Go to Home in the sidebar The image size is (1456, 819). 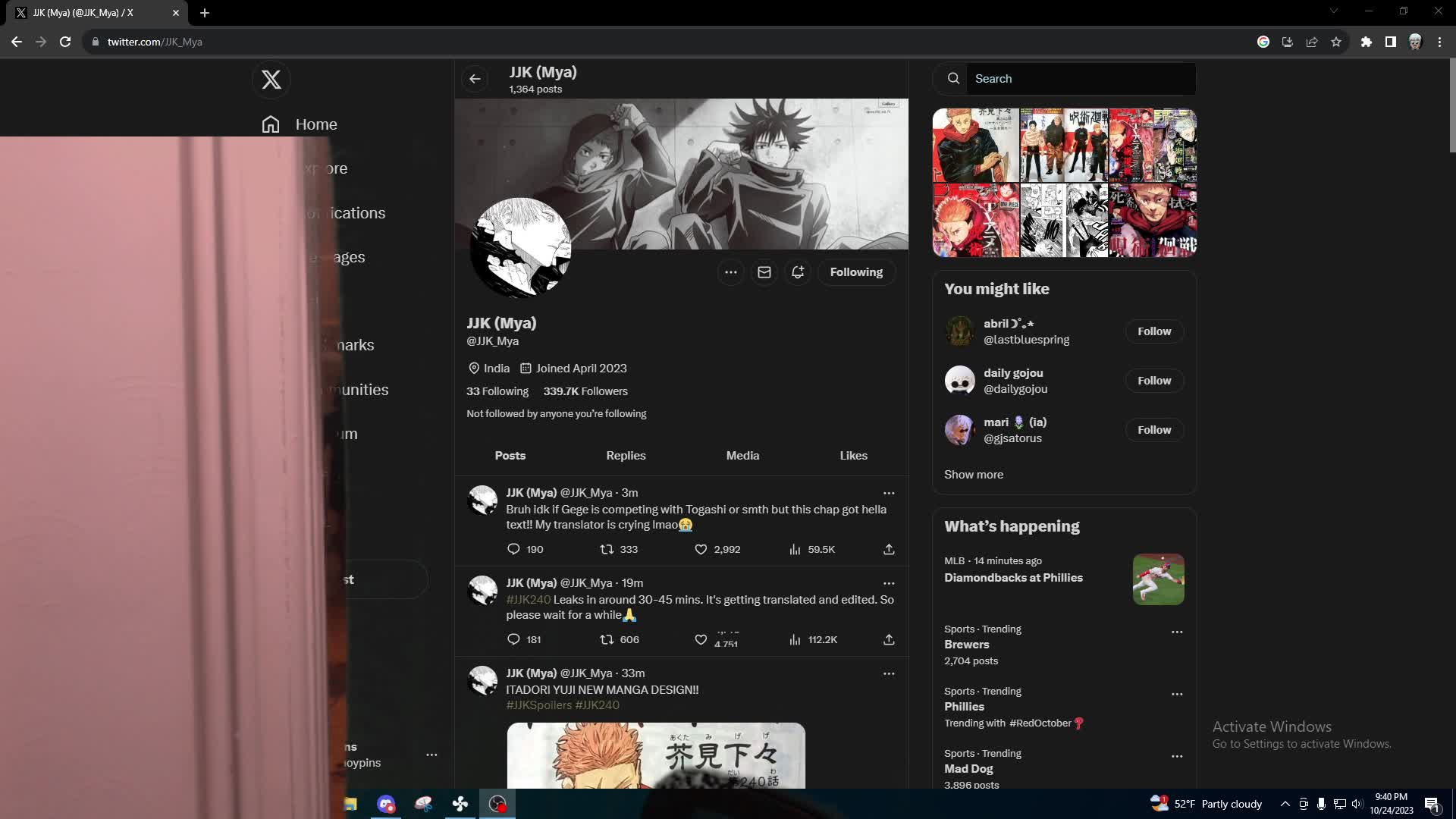tap(300, 124)
